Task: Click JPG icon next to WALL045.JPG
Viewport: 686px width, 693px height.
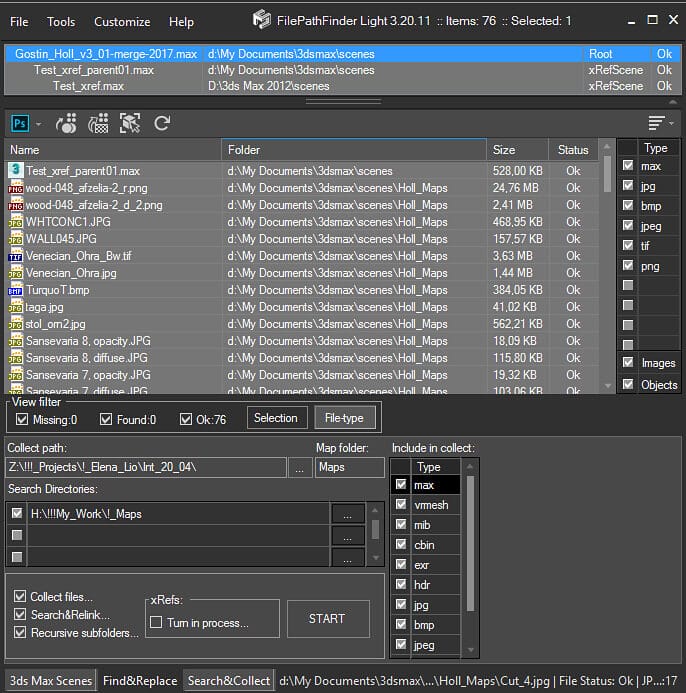Action: tap(15, 239)
